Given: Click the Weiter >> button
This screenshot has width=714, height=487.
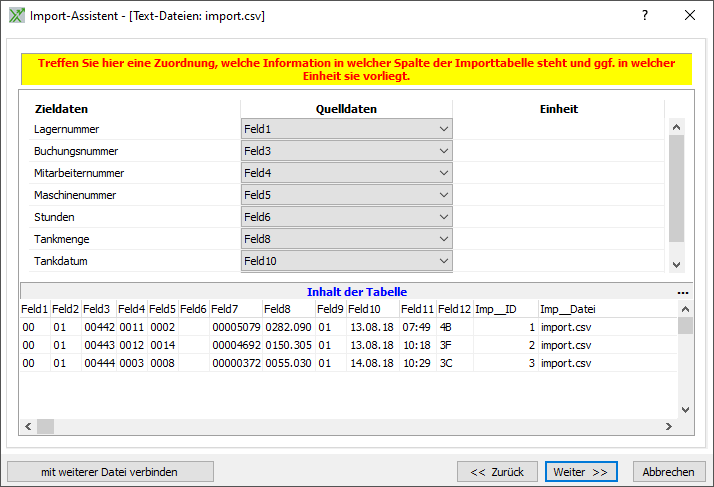Looking at the screenshot, I should [x=581, y=472].
